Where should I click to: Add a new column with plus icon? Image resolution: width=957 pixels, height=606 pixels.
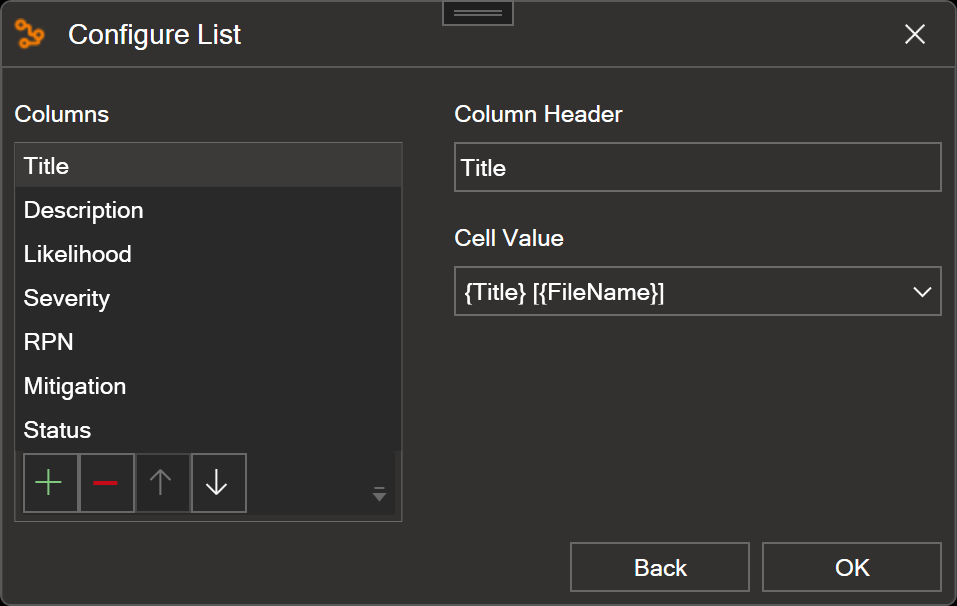pos(51,483)
